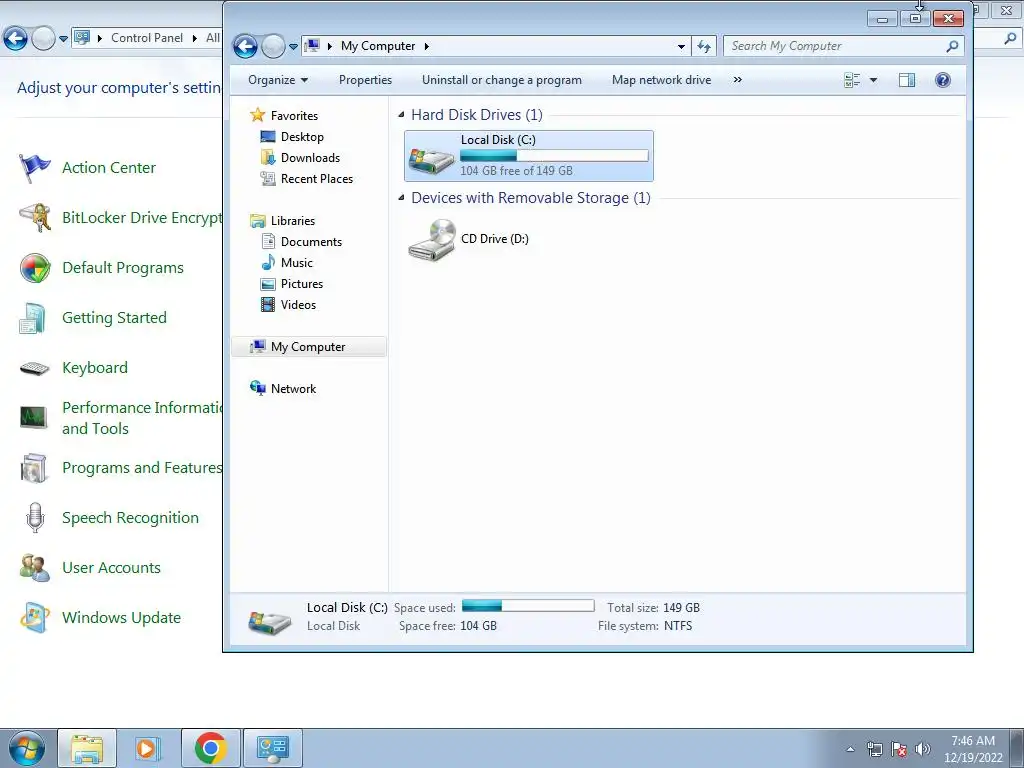Switch to Control Panel taskbar button

click(x=272, y=748)
